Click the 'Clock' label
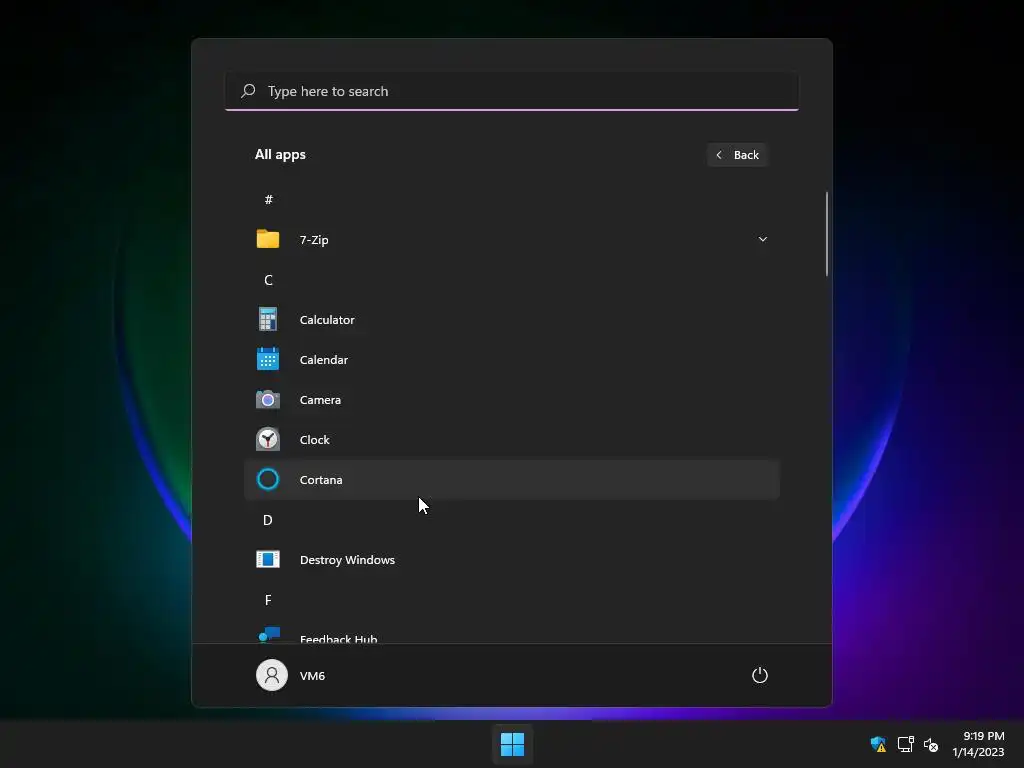The height and width of the screenshot is (768, 1024). coord(315,440)
